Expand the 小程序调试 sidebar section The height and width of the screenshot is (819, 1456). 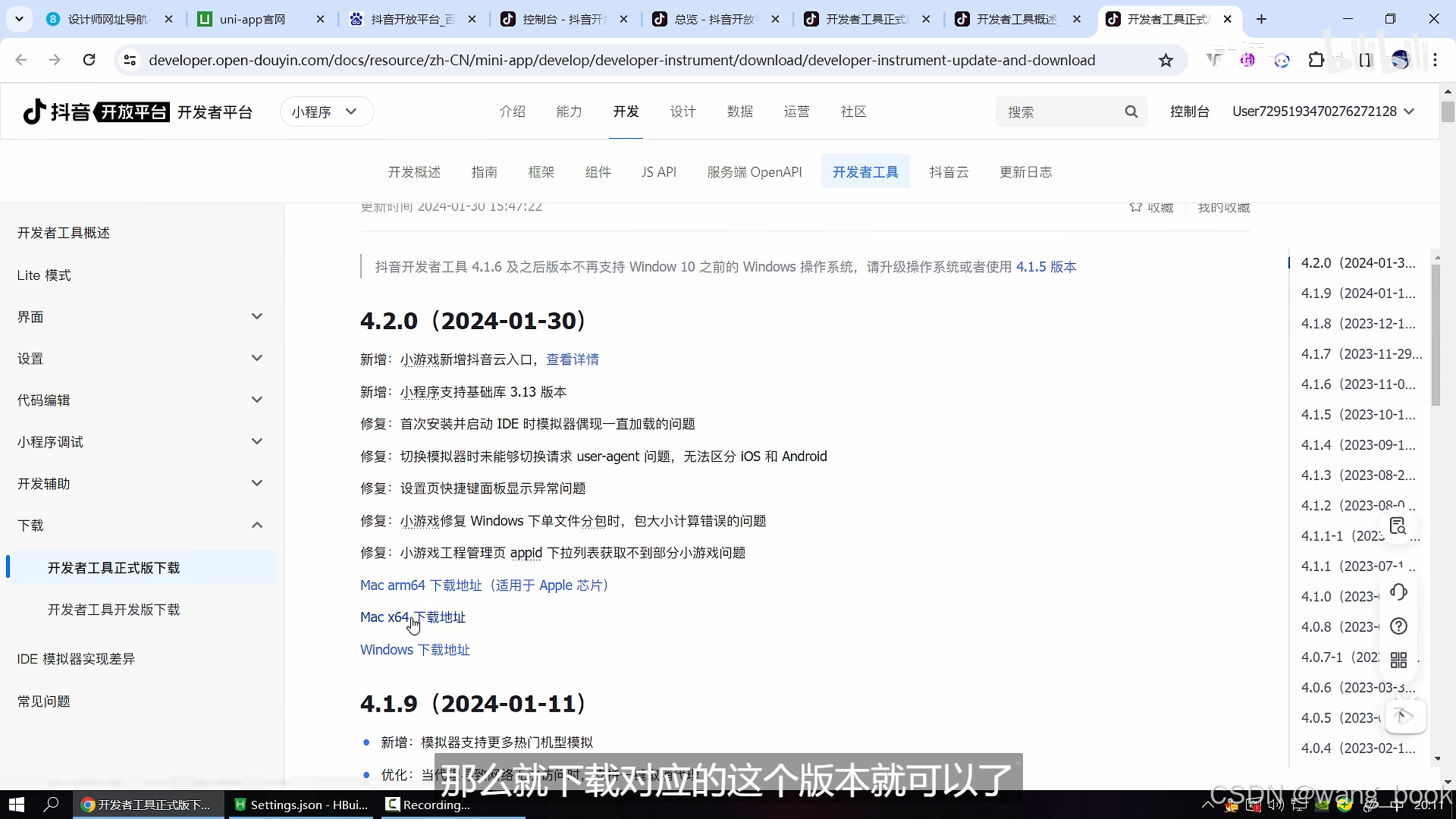(256, 441)
